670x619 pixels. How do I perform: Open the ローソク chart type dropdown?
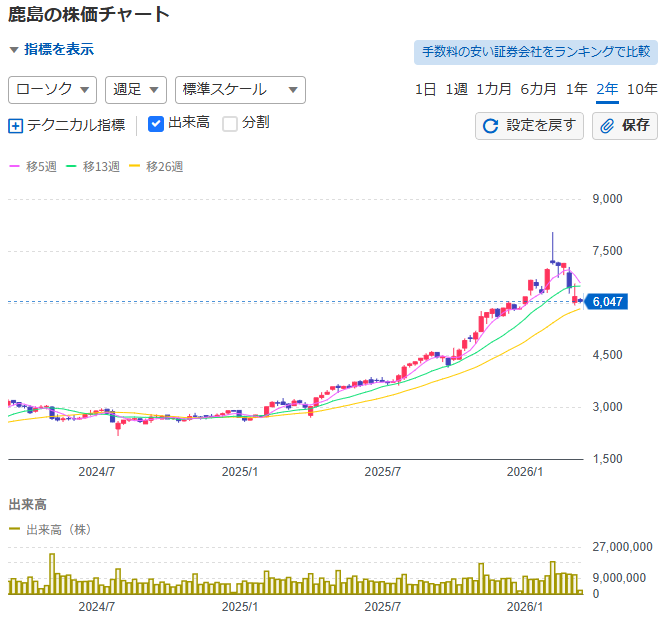coord(52,89)
